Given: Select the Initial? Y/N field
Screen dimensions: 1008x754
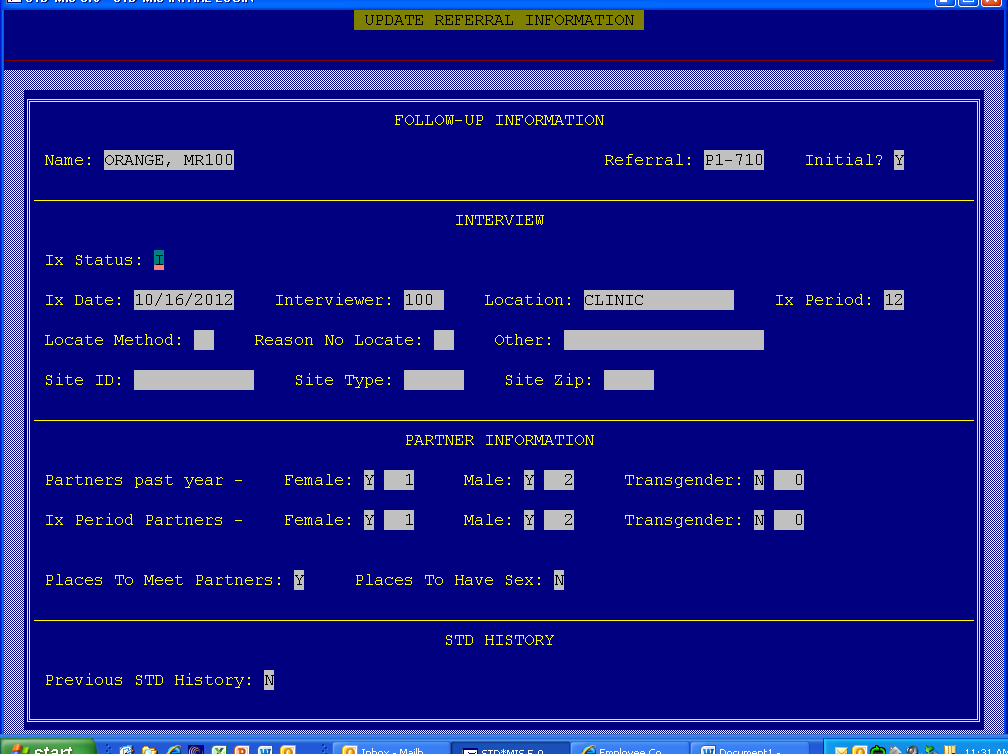Looking at the screenshot, I should pos(899,160).
